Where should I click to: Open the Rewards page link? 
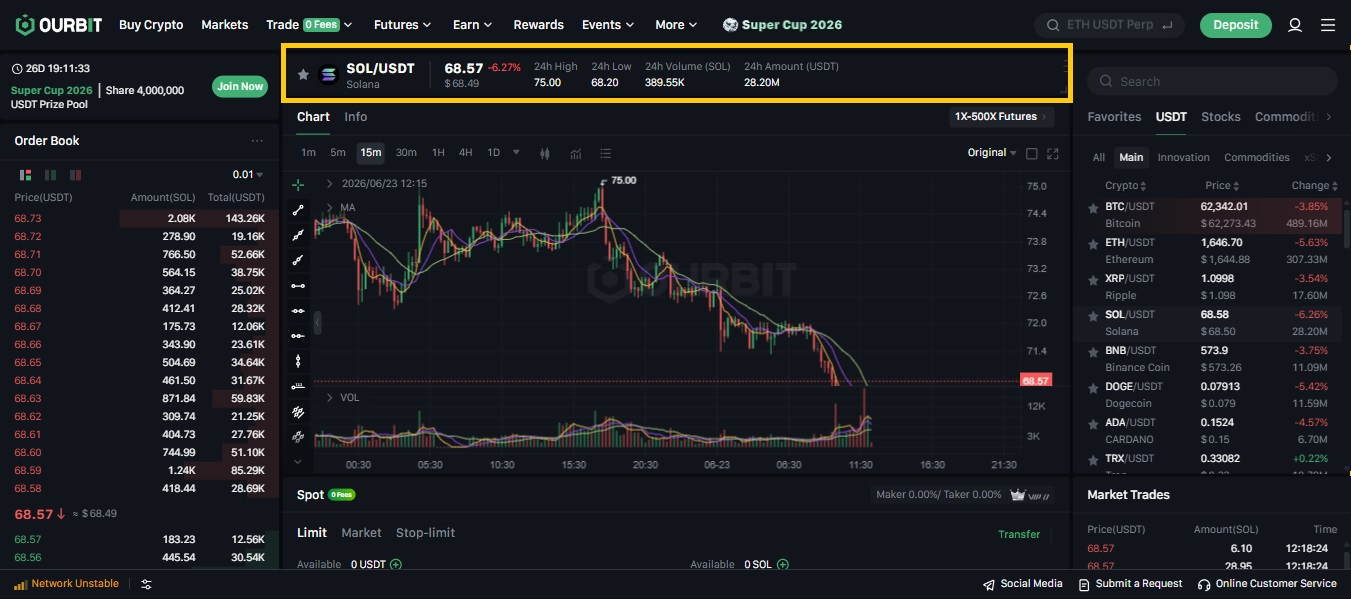[x=538, y=25]
